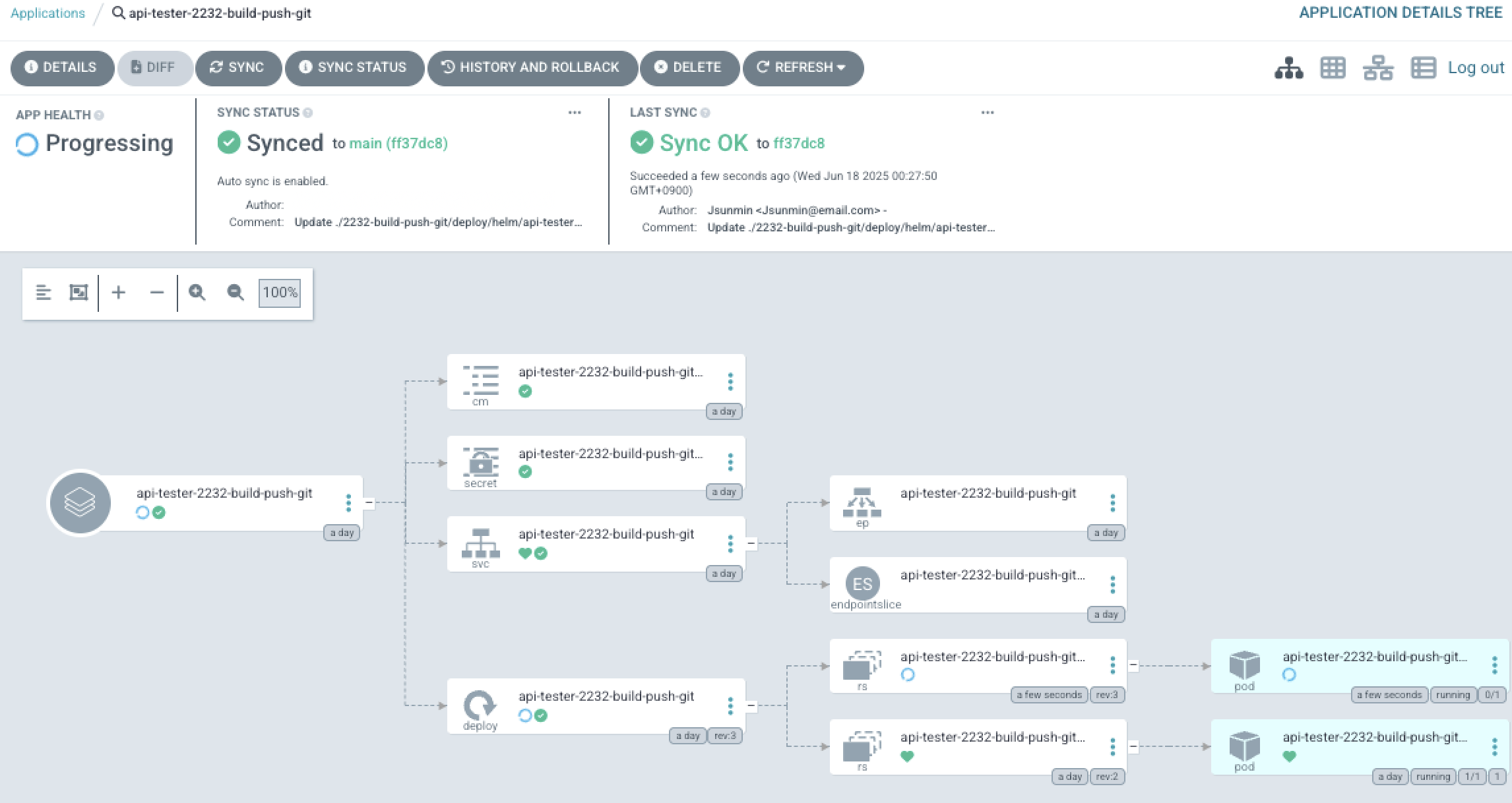Switch to pods grid view icon
This screenshot has height=803, width=1512.
click(x=1333, y=68)
